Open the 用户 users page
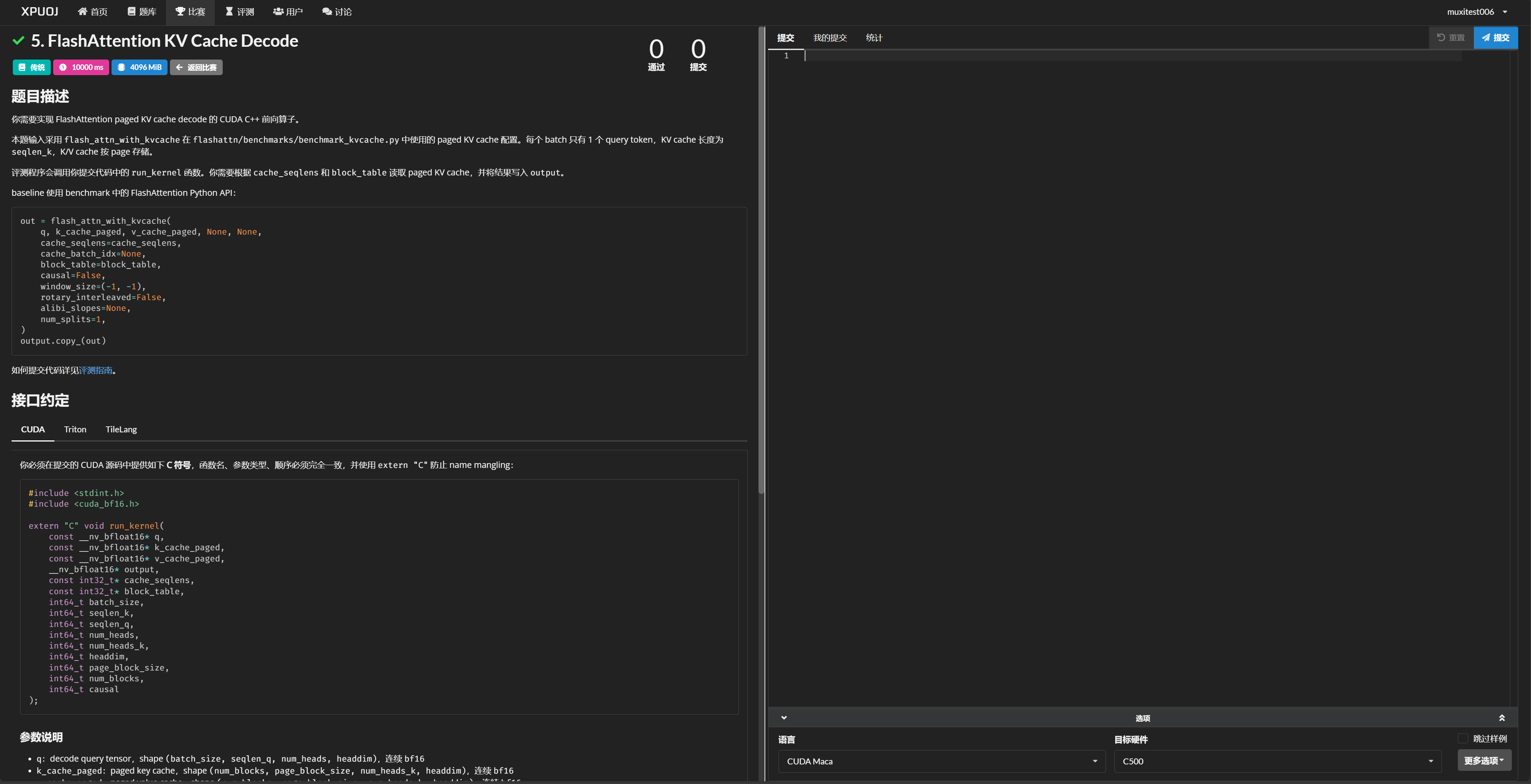Image resolution: width=1531 pixels, height=784 pixels. pyautogui.click(x=287, y=12)
